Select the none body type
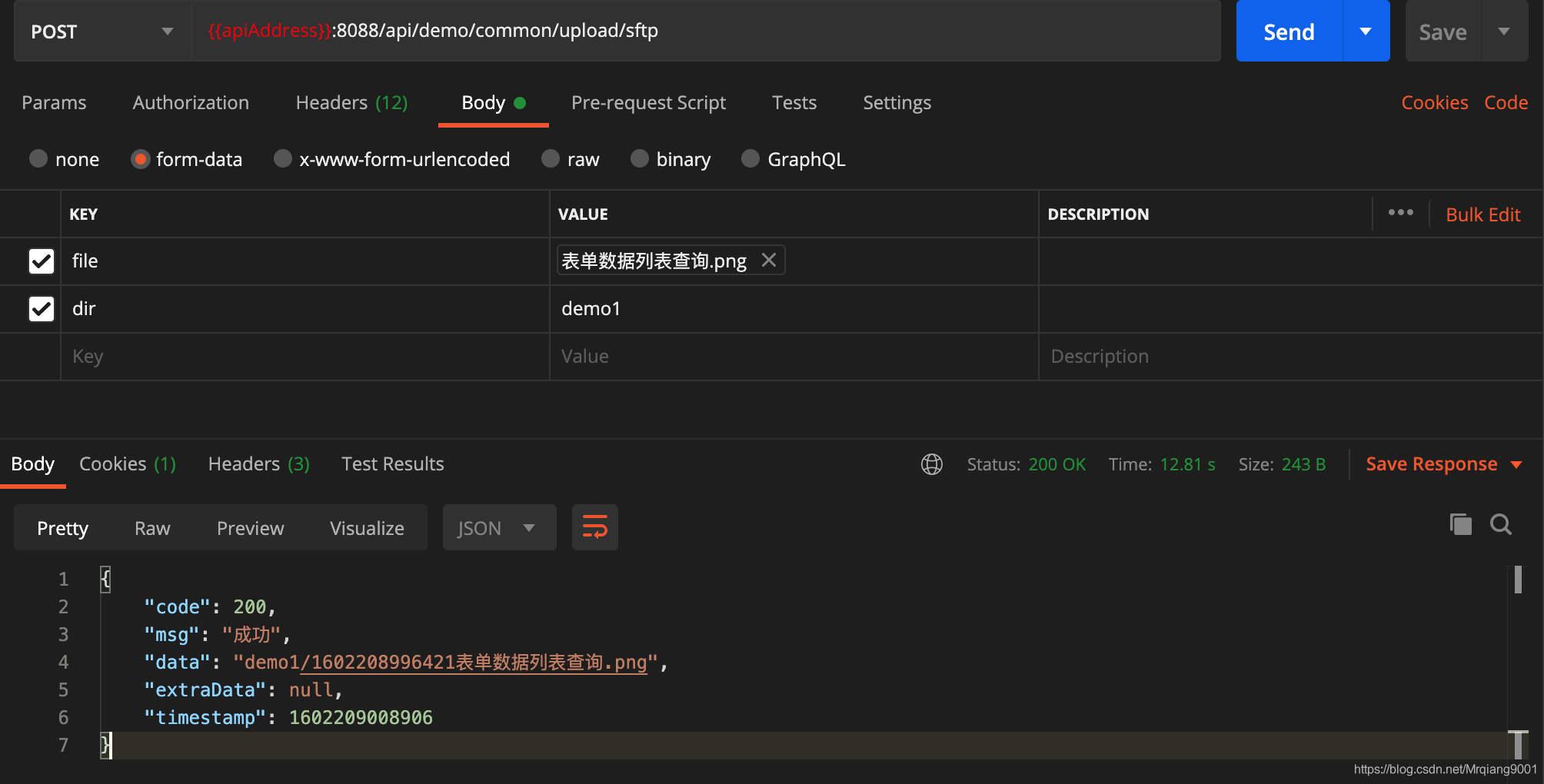 point(38,158)
